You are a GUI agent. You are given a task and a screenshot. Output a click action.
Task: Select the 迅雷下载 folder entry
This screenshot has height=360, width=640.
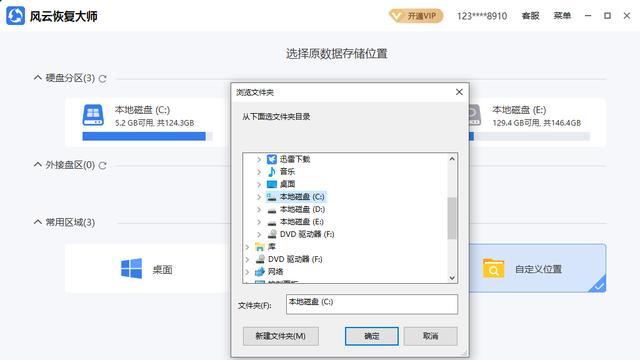(x=295, y=159)
